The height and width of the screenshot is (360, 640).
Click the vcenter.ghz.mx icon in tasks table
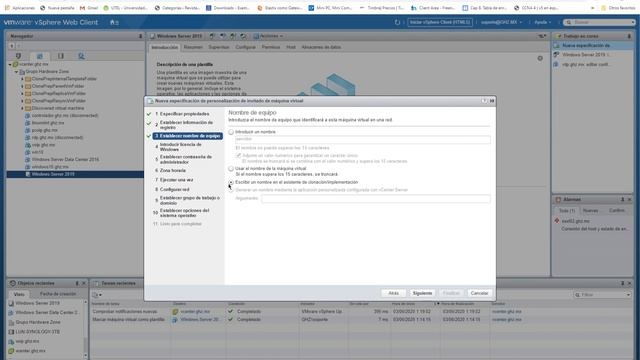(175, 311)
